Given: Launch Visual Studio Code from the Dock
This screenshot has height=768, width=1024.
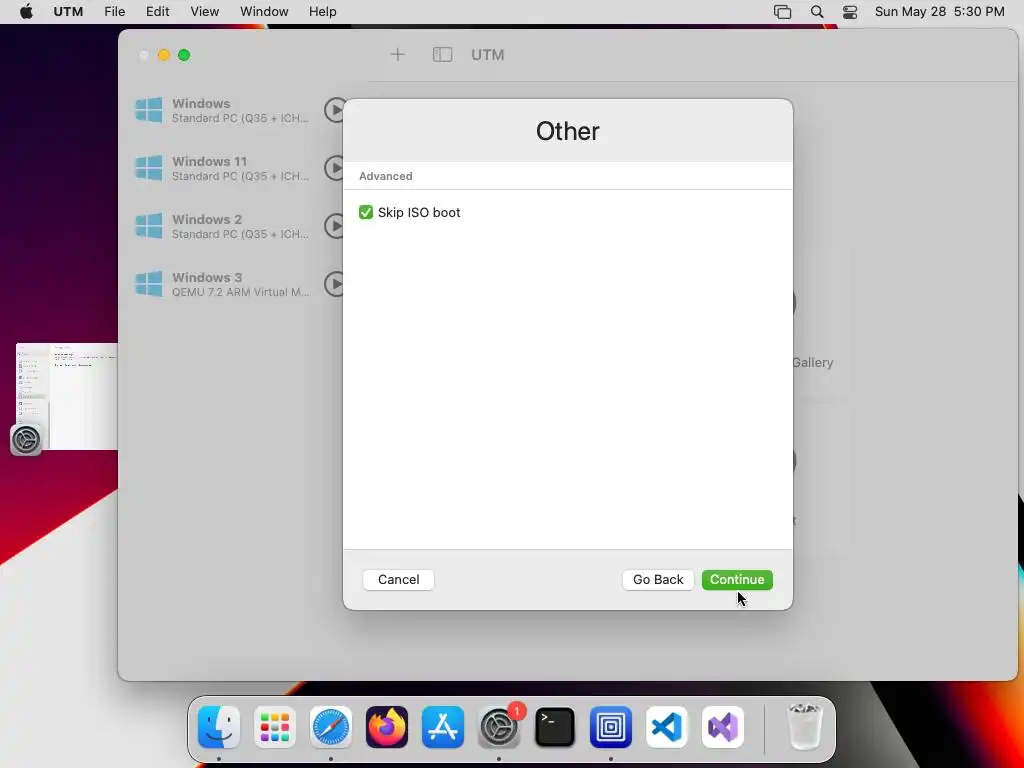Looking at the screenshot, I should [667, 727].
